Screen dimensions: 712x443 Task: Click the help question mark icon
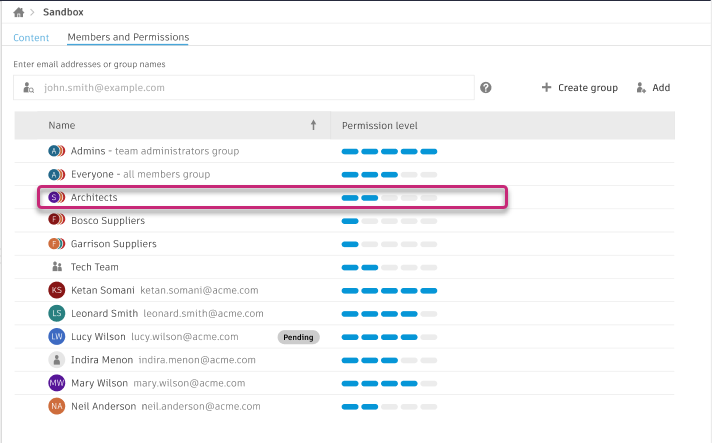point(486,88)
